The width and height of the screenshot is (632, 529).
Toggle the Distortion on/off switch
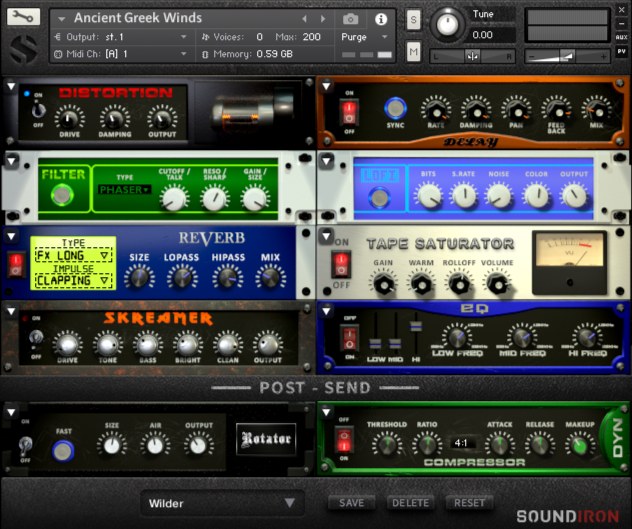(x=38, y=110)
